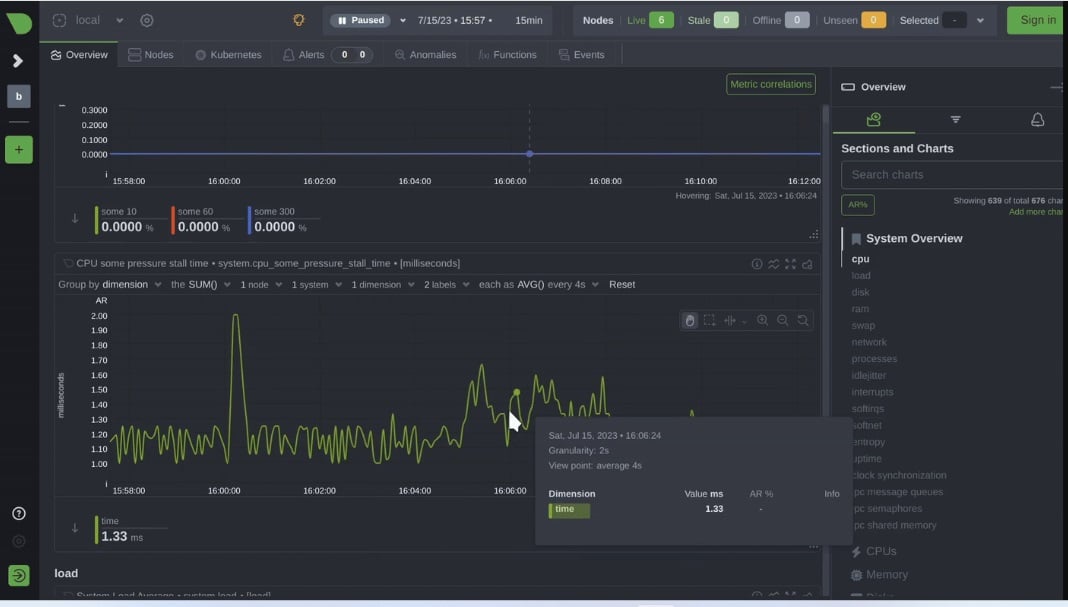Toggle the Paused playback button
This screenshot has width=1068, height=607.
pos(361,20)
